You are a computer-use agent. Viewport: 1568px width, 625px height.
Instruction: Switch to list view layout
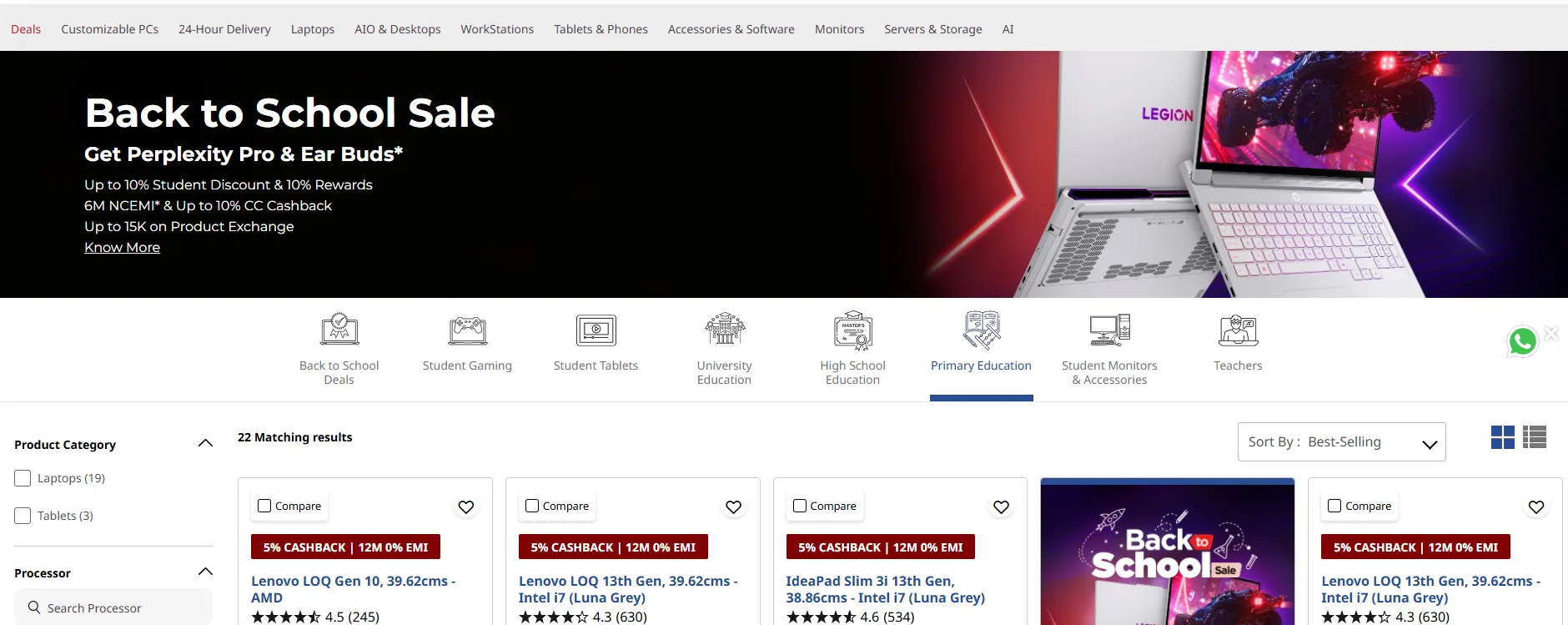click(x=1535, y=437)
